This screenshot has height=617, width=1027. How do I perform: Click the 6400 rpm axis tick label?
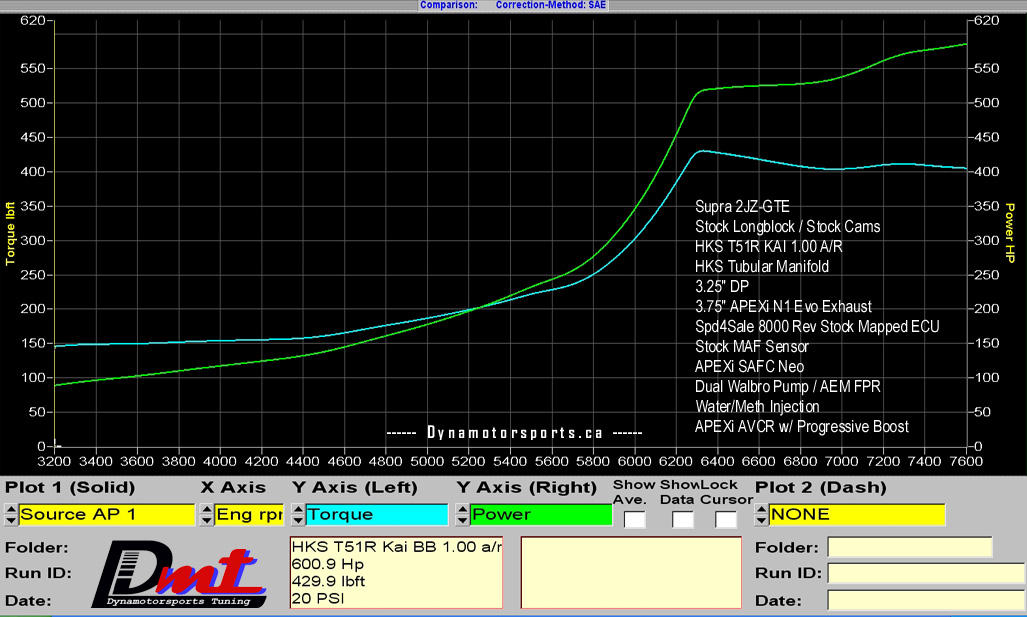[717, 462]
